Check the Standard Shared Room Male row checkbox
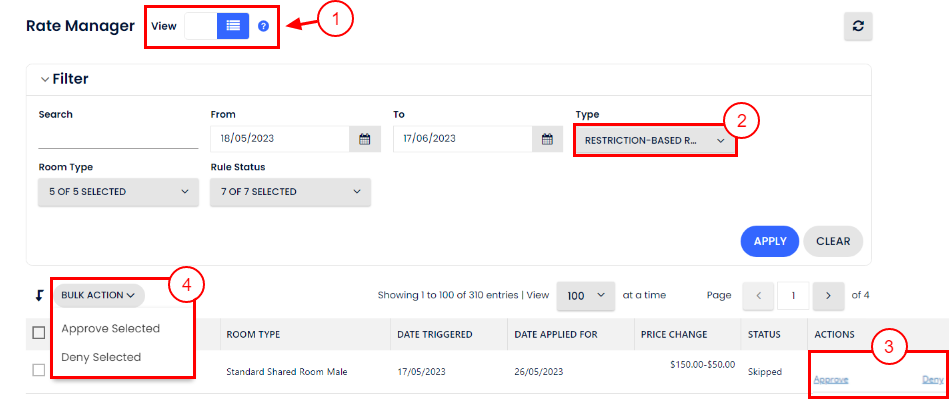 (x=39, y=370)
